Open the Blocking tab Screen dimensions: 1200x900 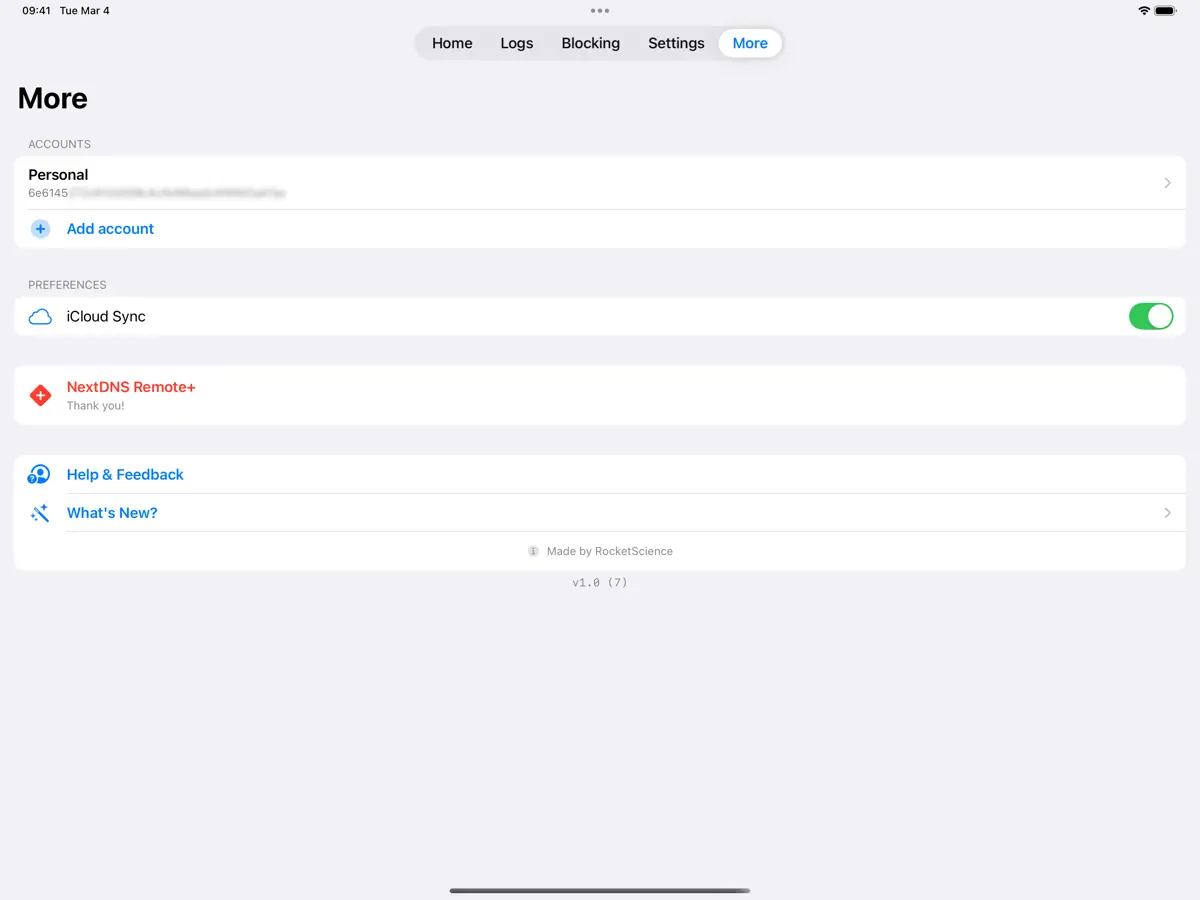[591, 43]
